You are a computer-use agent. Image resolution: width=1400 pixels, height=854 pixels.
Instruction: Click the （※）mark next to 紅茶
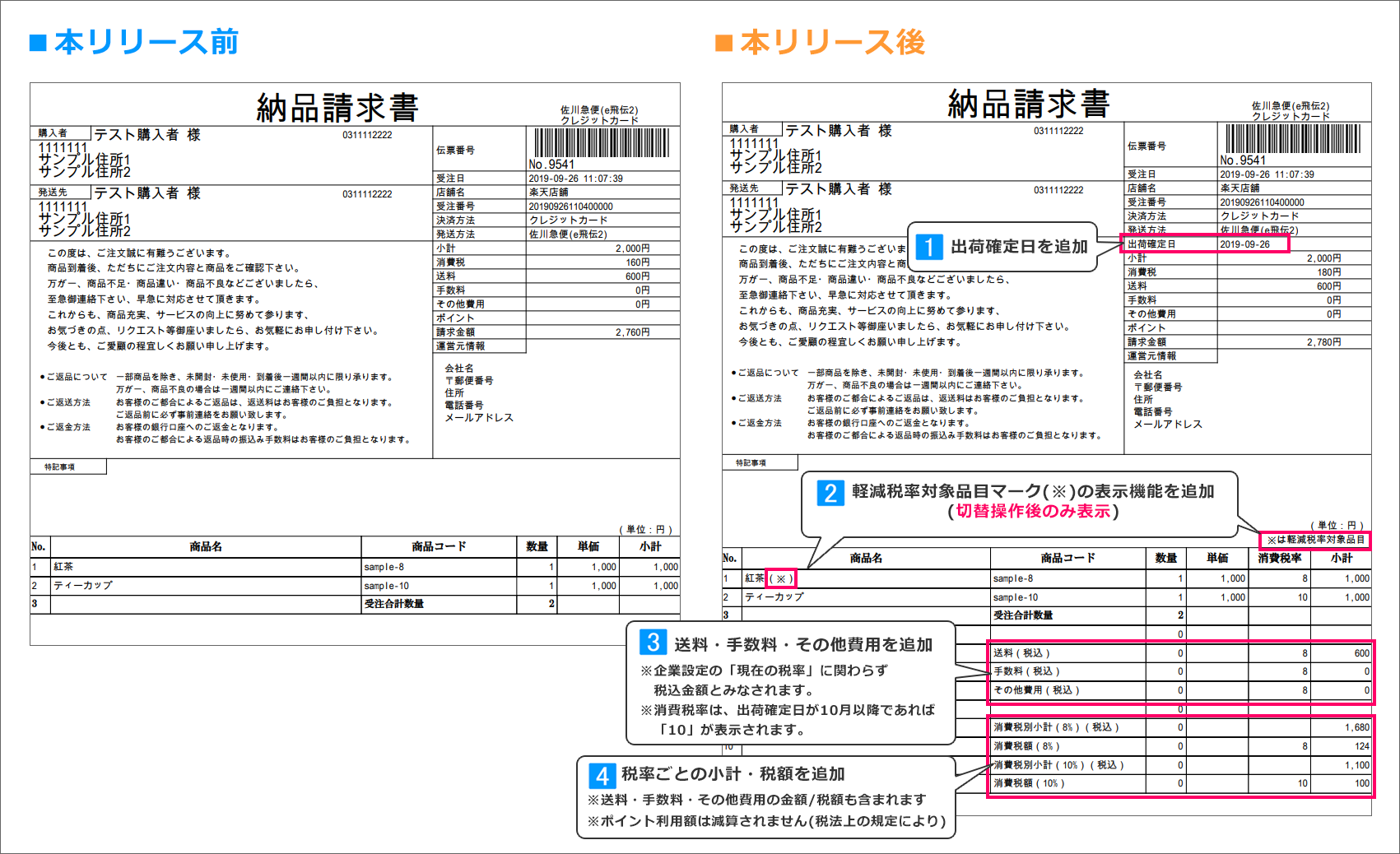781,578
